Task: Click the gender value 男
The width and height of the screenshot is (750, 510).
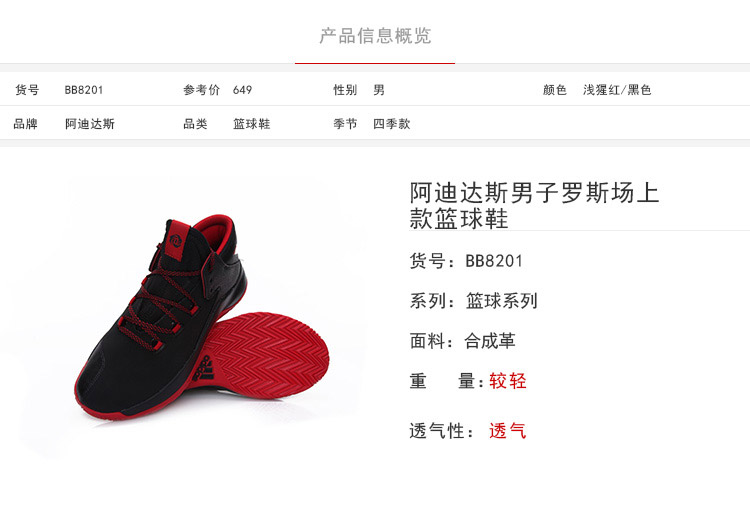Action: pyautogui.click(x=379, y=89)
